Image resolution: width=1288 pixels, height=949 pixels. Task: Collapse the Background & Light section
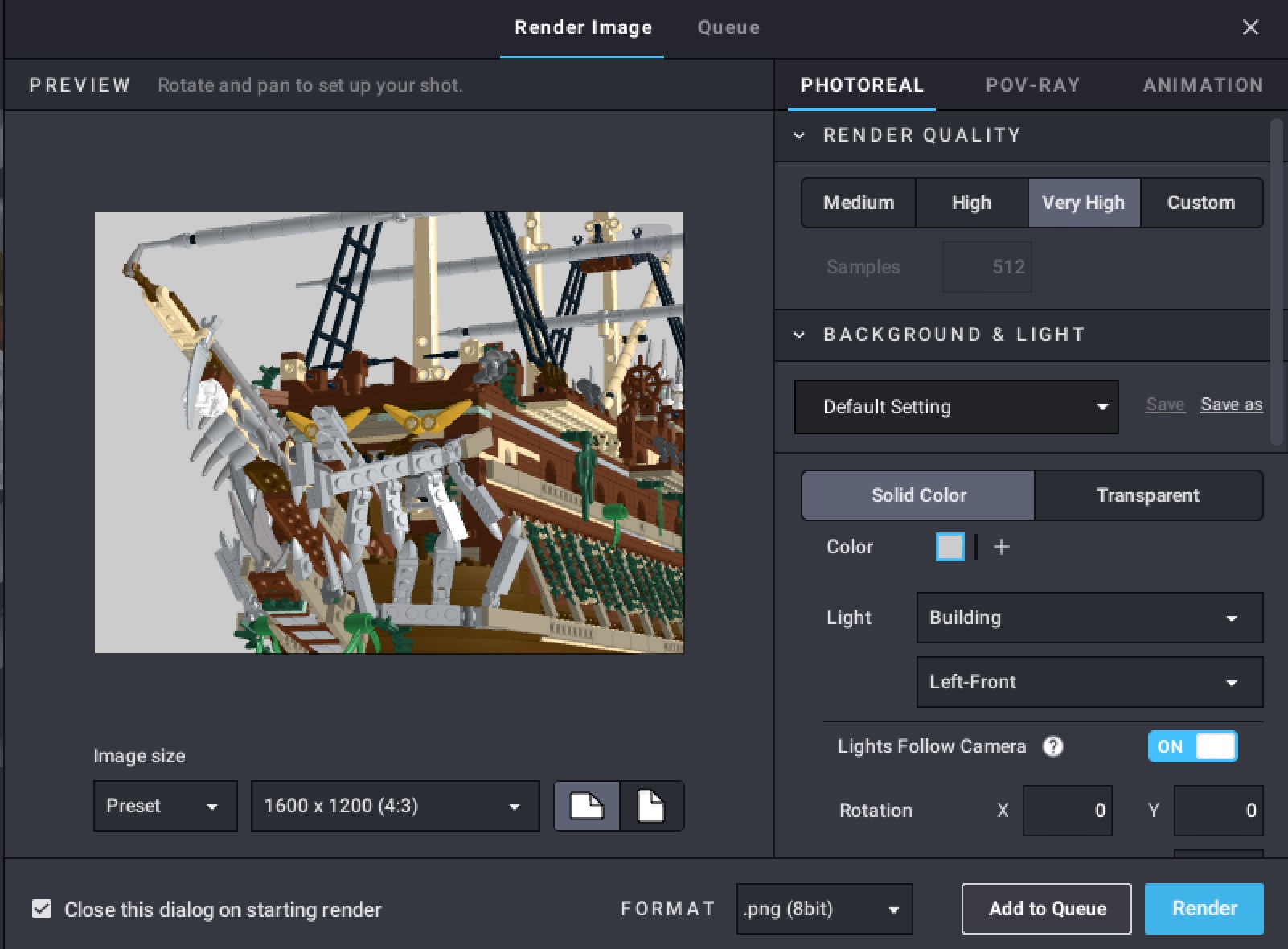tap(799, 335)
